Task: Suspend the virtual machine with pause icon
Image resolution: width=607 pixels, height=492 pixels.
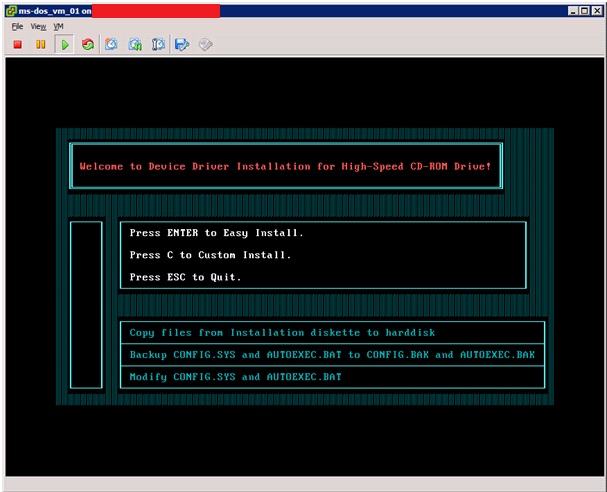Action: pyautogui.click(x=41, y=45)
